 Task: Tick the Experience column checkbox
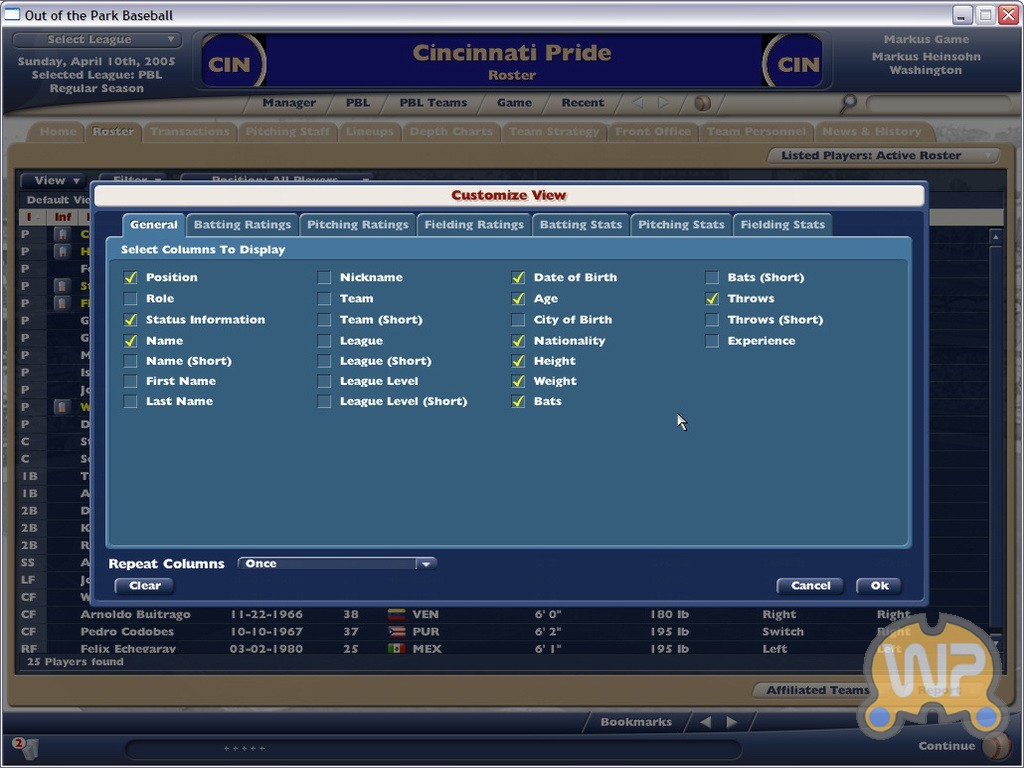pos(712,341)
